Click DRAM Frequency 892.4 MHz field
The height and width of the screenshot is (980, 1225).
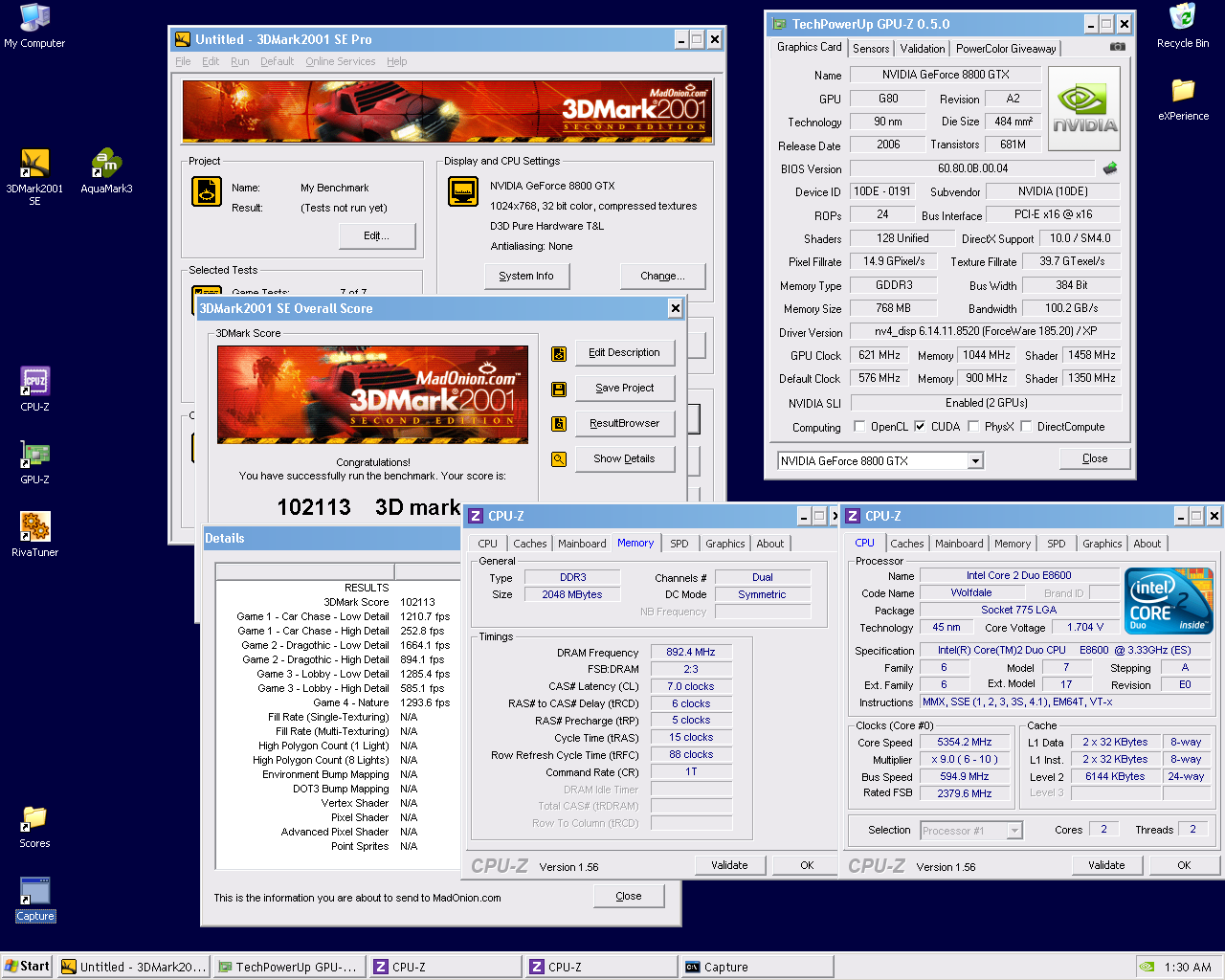pos(691,652)
